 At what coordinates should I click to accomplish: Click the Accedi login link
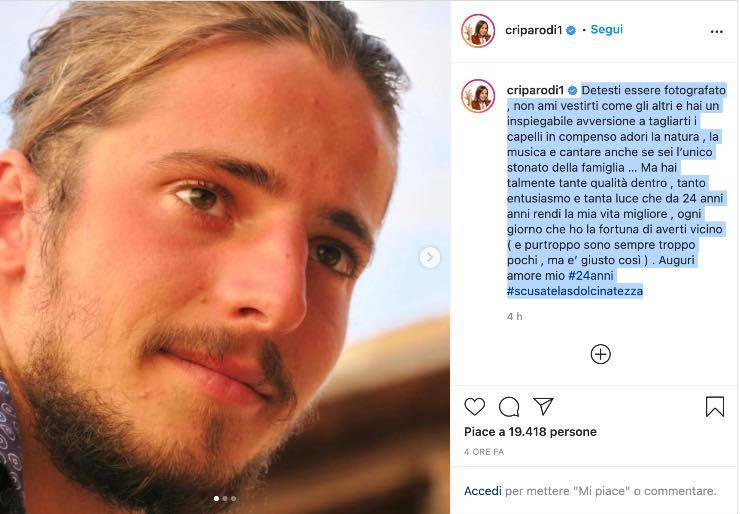coord(482,491)
